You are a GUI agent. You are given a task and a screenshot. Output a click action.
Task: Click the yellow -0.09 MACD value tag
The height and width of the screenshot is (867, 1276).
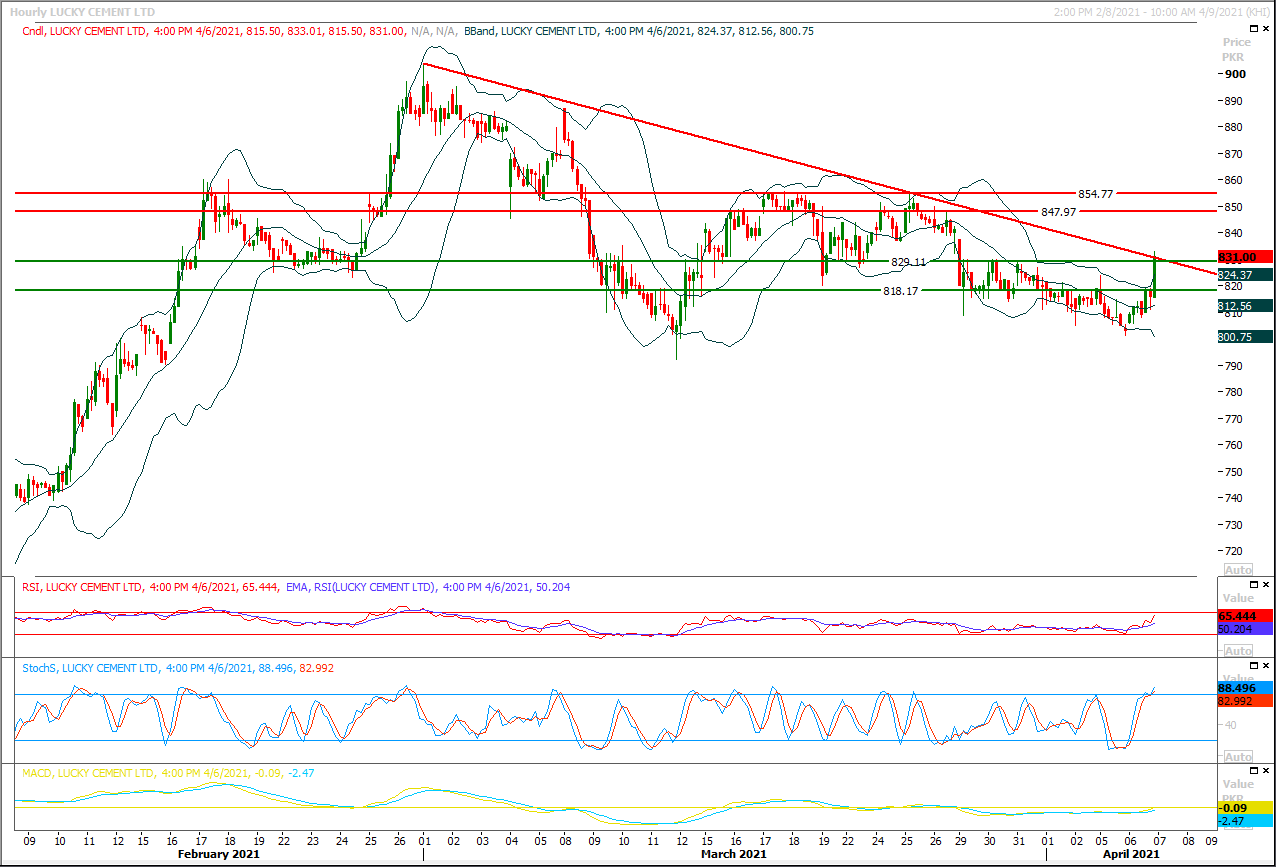pos(1245,807)
